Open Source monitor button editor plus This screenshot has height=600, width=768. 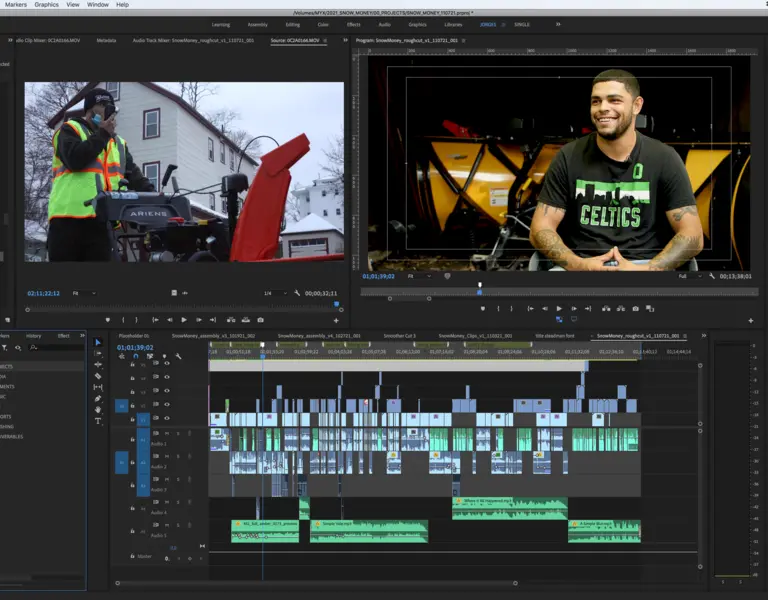pos(336,321)
